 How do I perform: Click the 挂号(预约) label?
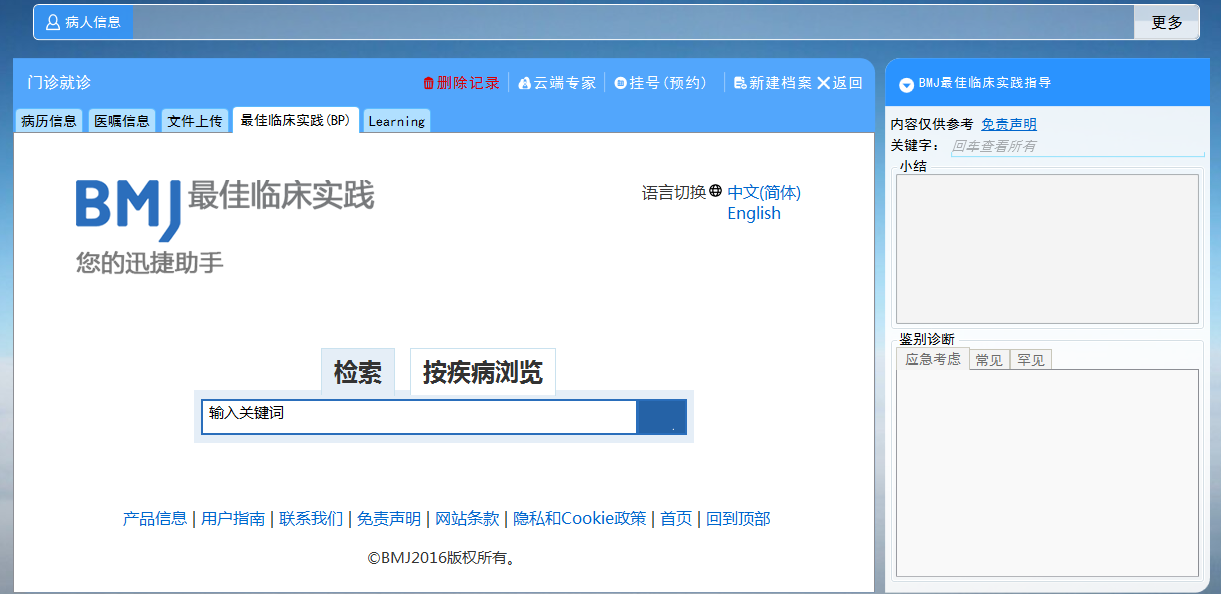point(669,83)
